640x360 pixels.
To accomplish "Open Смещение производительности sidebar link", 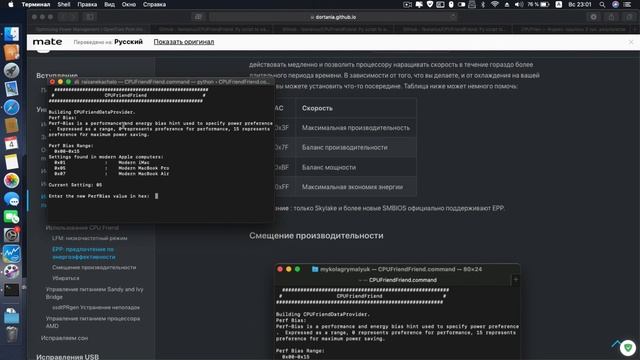I will click(x=94, y=267).
